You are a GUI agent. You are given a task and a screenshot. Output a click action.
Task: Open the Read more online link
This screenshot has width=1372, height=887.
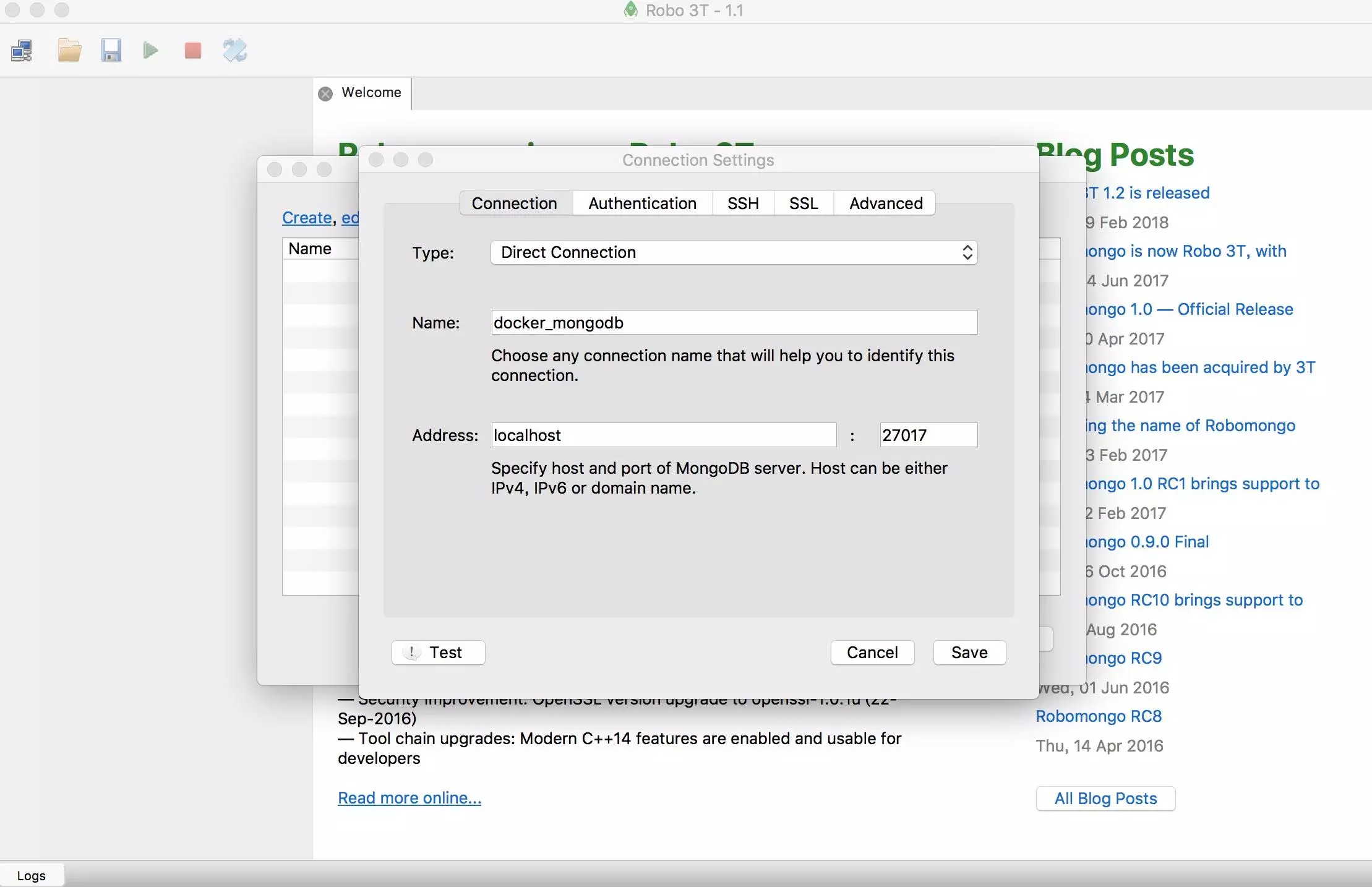pyautogui.click(x=409, y=798)
